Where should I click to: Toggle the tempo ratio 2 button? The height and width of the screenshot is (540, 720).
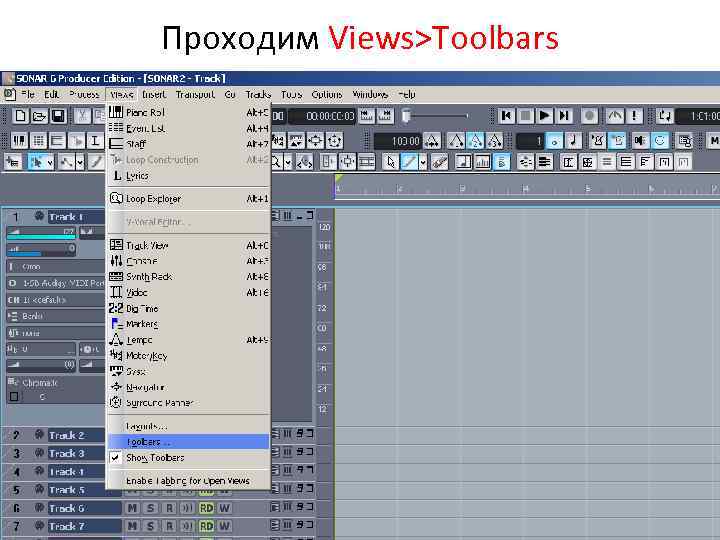pyautogui.click(x=476, y=141)
